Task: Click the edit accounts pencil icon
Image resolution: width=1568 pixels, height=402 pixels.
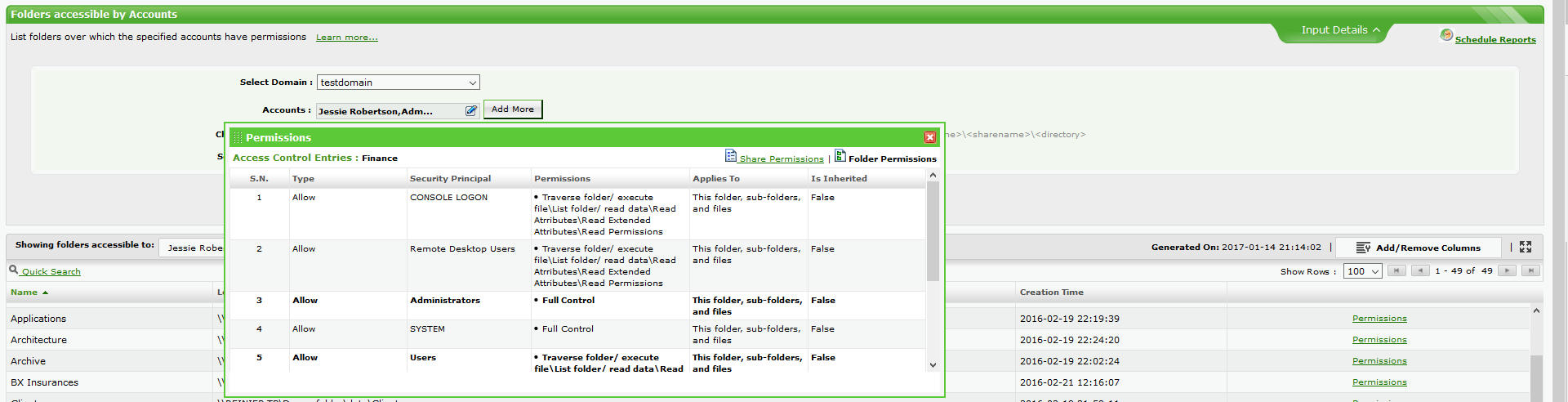Action: [471, 110]
